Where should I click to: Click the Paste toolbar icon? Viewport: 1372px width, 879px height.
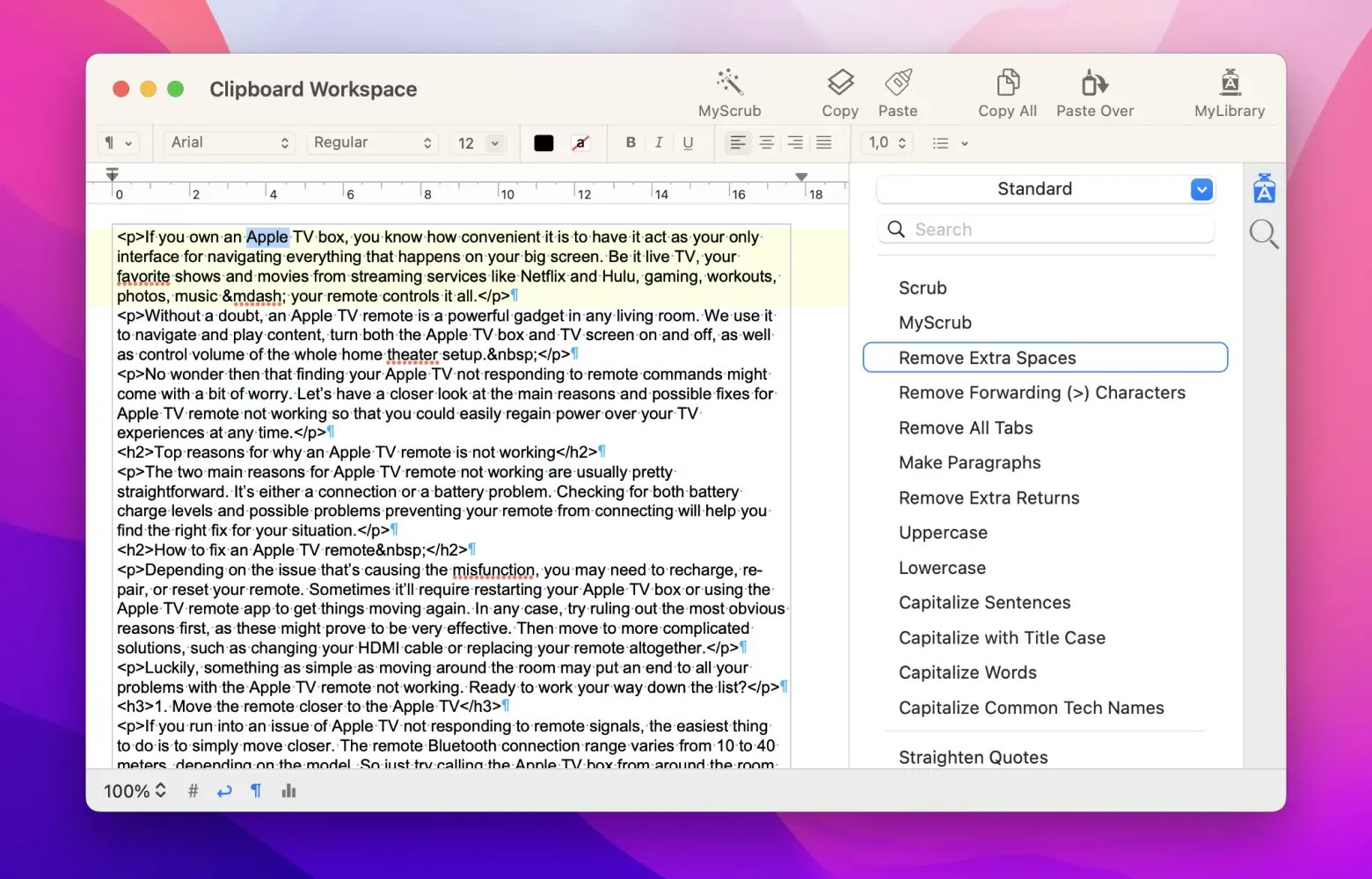897,83
